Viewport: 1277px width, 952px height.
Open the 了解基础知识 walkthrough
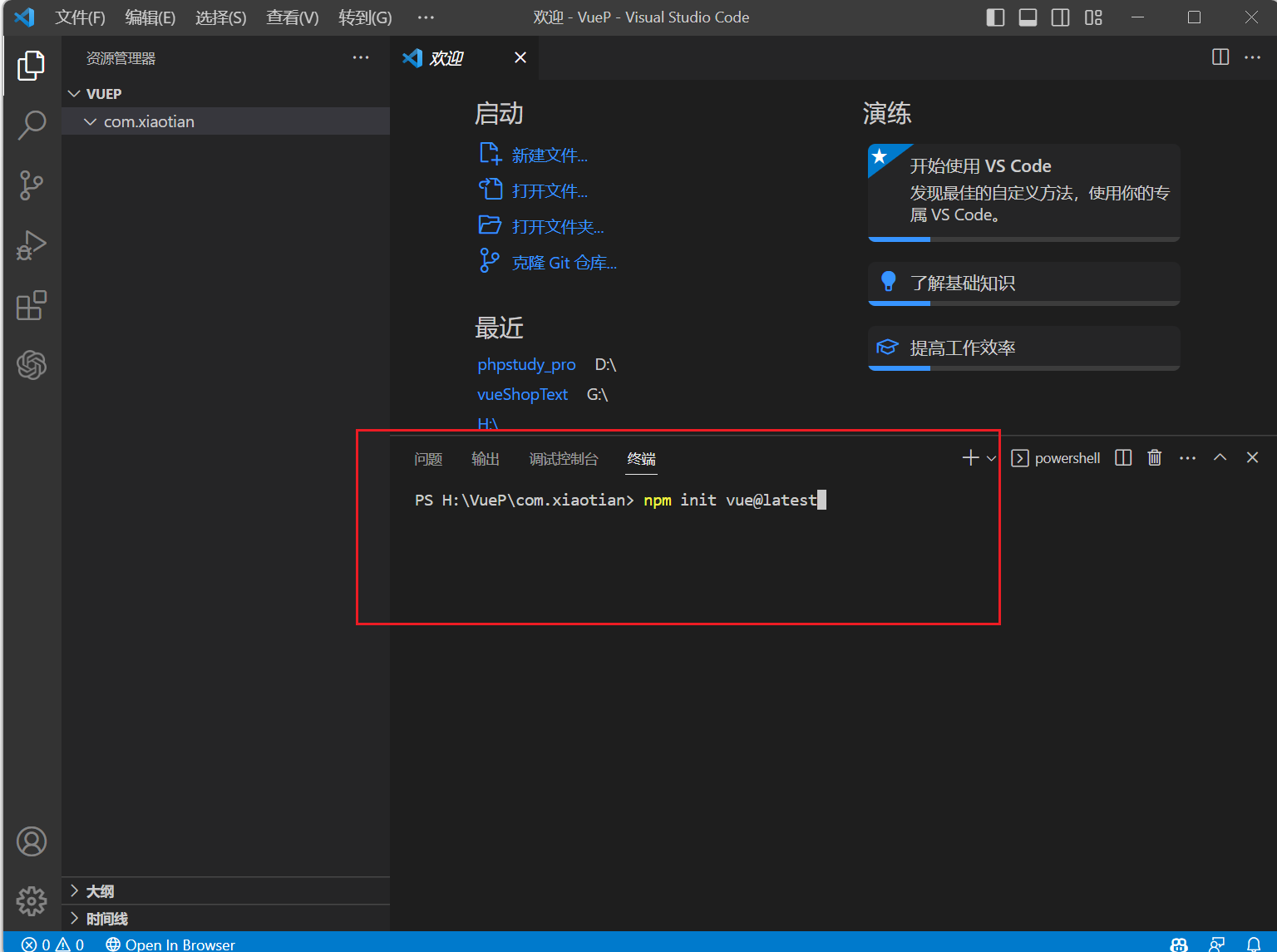coord(1023,284)
